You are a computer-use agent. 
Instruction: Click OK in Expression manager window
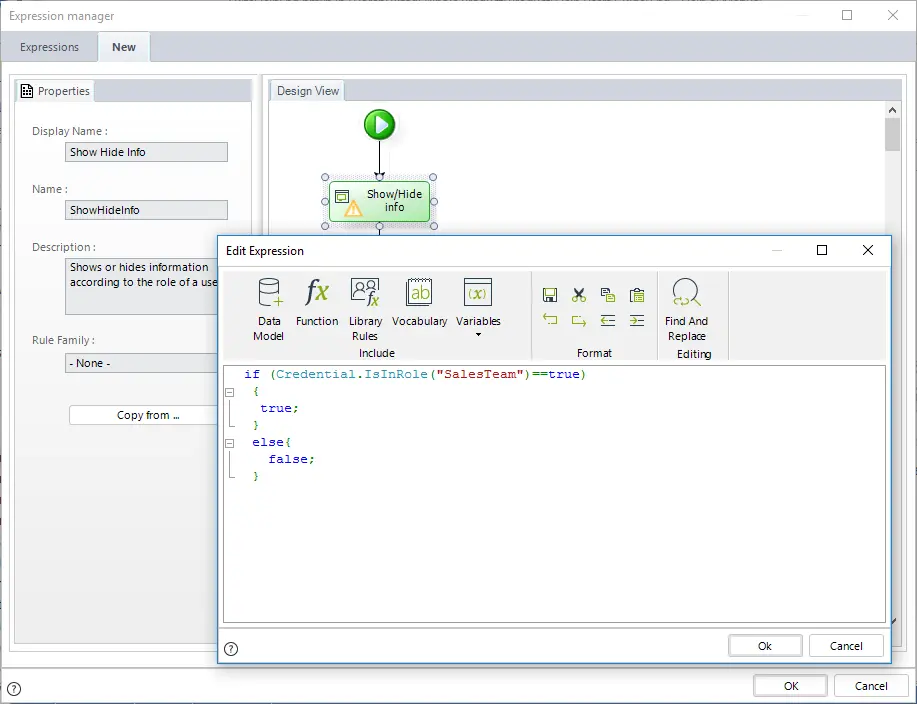(x=791, y=686)
